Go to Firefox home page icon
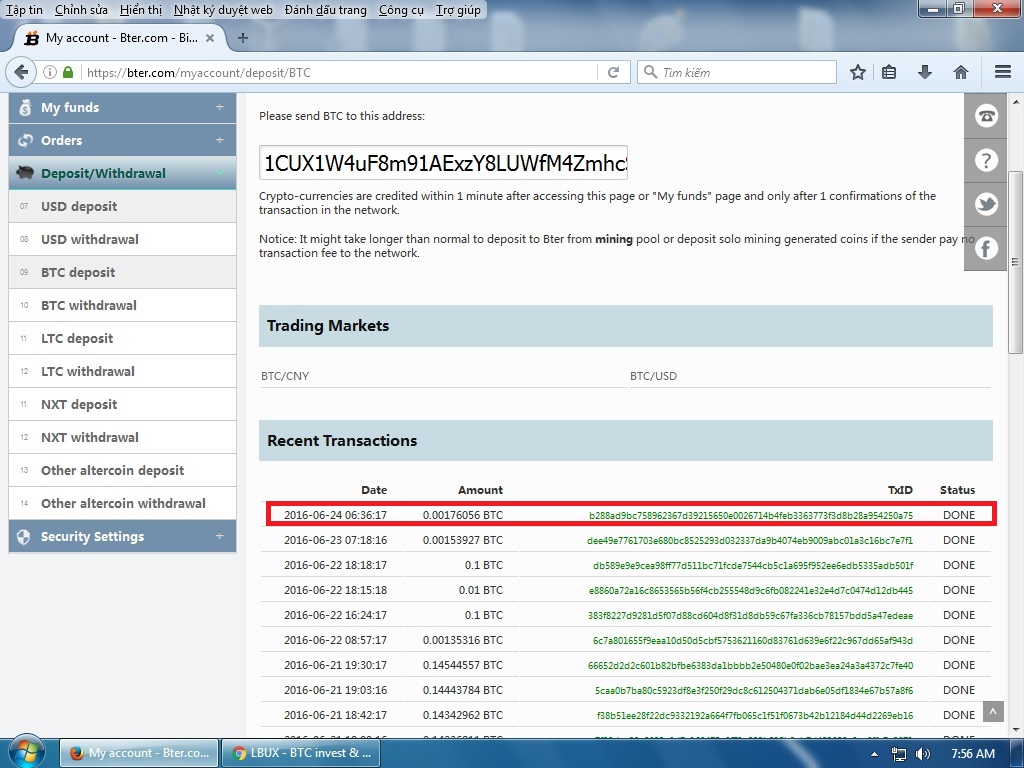This screenshot has width=1024, height=768. tap(960, 72)
